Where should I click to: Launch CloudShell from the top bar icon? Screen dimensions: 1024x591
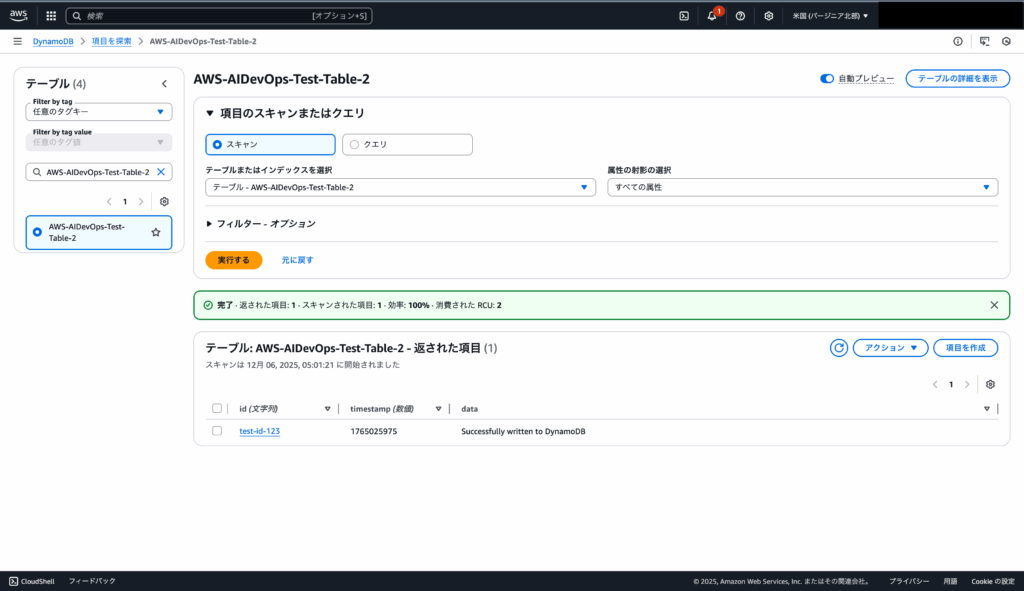[684, 16]
